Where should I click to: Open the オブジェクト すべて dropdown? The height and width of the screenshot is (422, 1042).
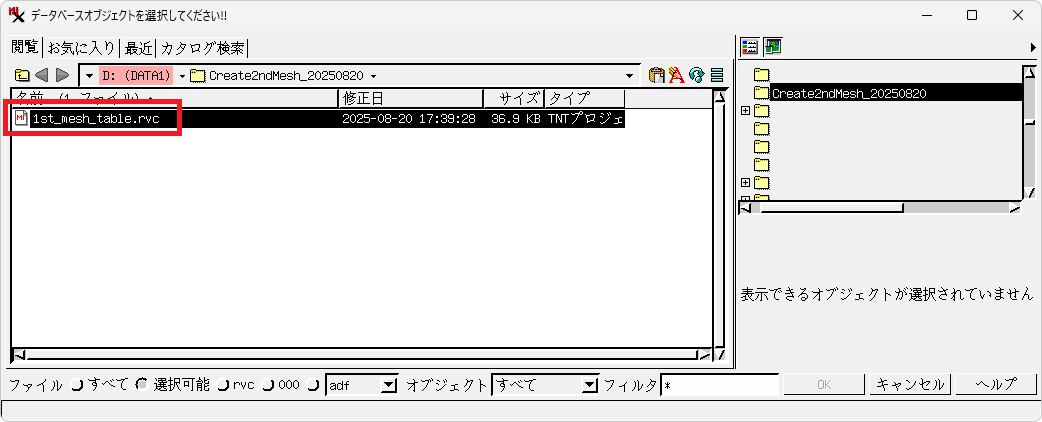point(589,386)
